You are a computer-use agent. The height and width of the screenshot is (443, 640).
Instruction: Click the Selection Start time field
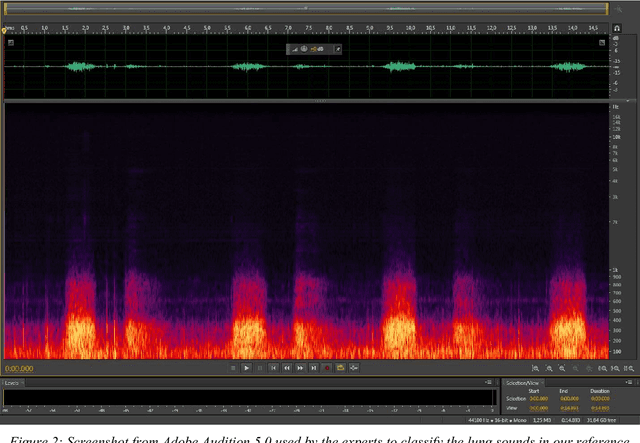(538, 398)
